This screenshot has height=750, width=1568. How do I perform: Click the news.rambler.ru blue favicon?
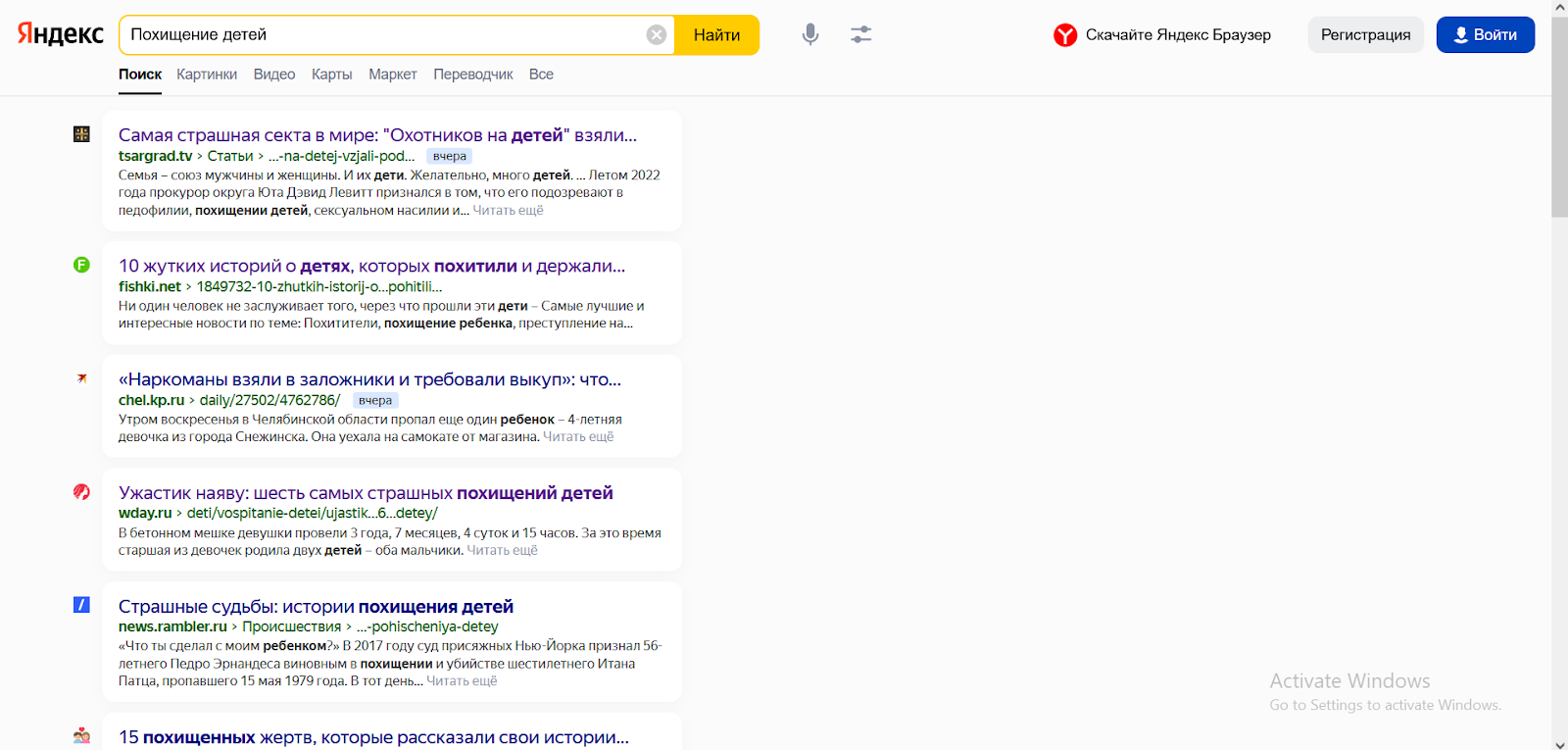81,605
